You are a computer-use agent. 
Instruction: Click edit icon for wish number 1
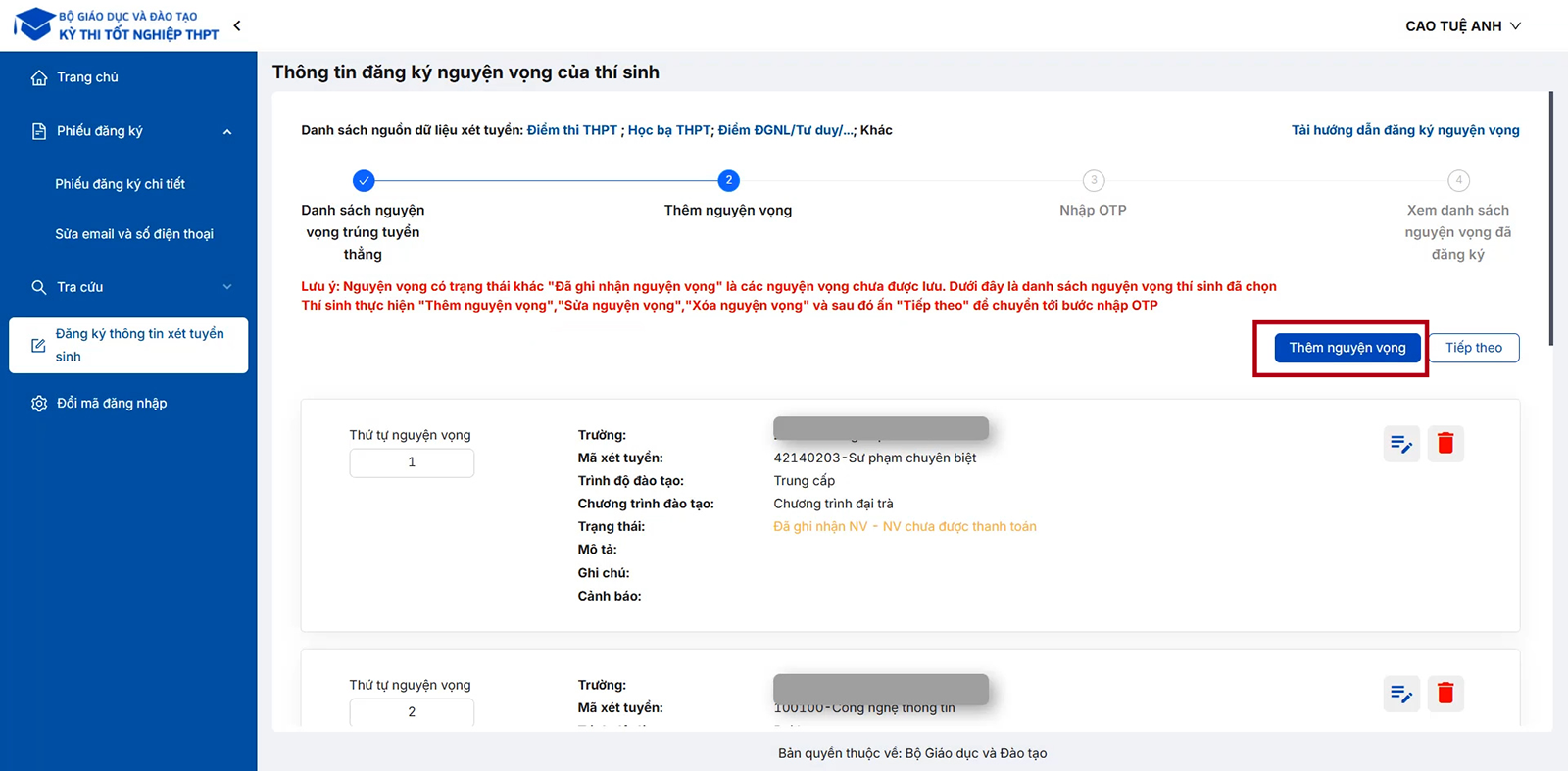tap(1401, 444)
